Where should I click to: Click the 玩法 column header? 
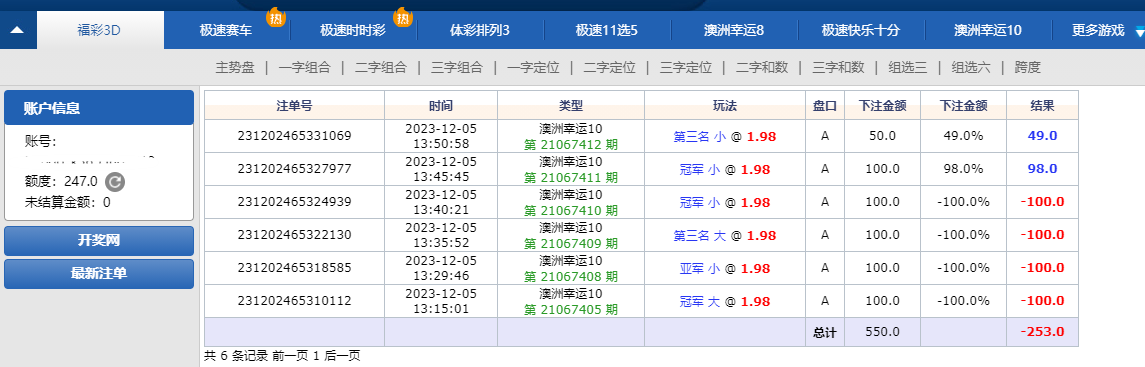725,106
